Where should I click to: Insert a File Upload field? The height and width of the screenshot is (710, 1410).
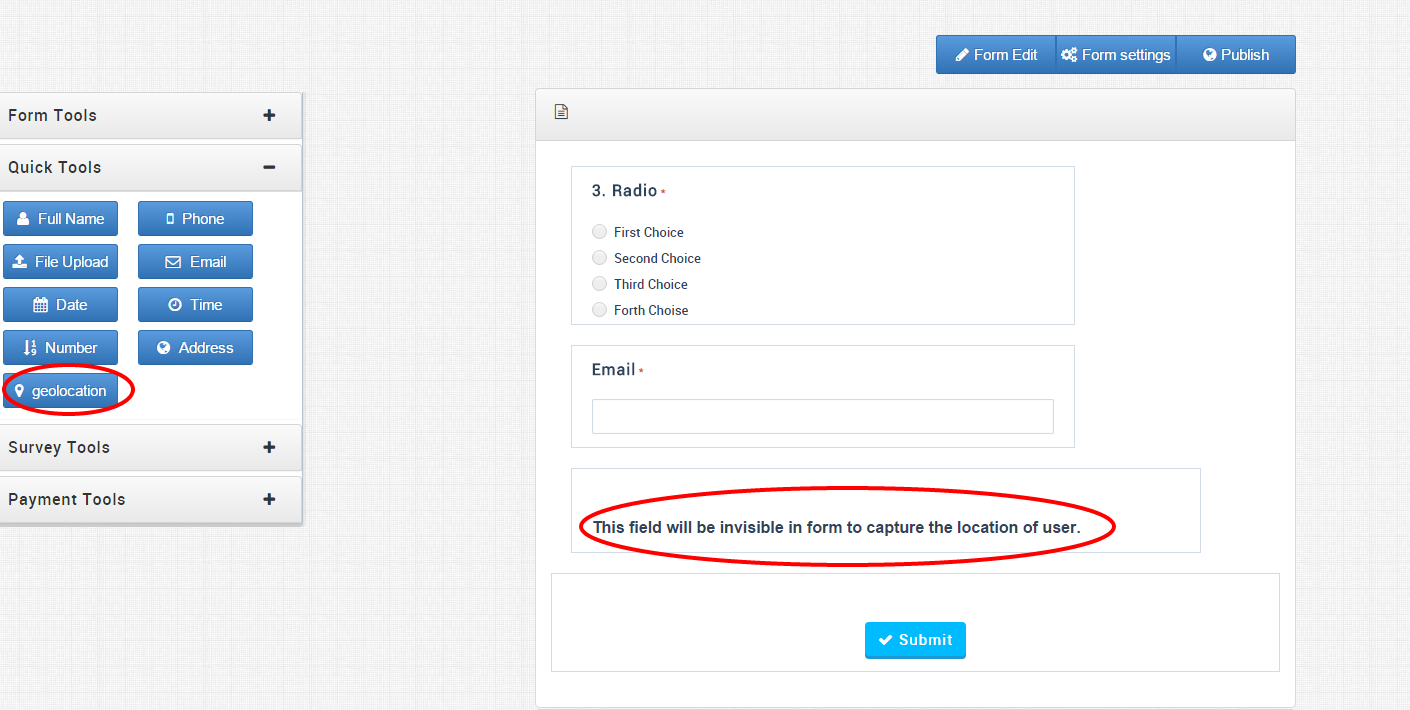coord(60,262)
